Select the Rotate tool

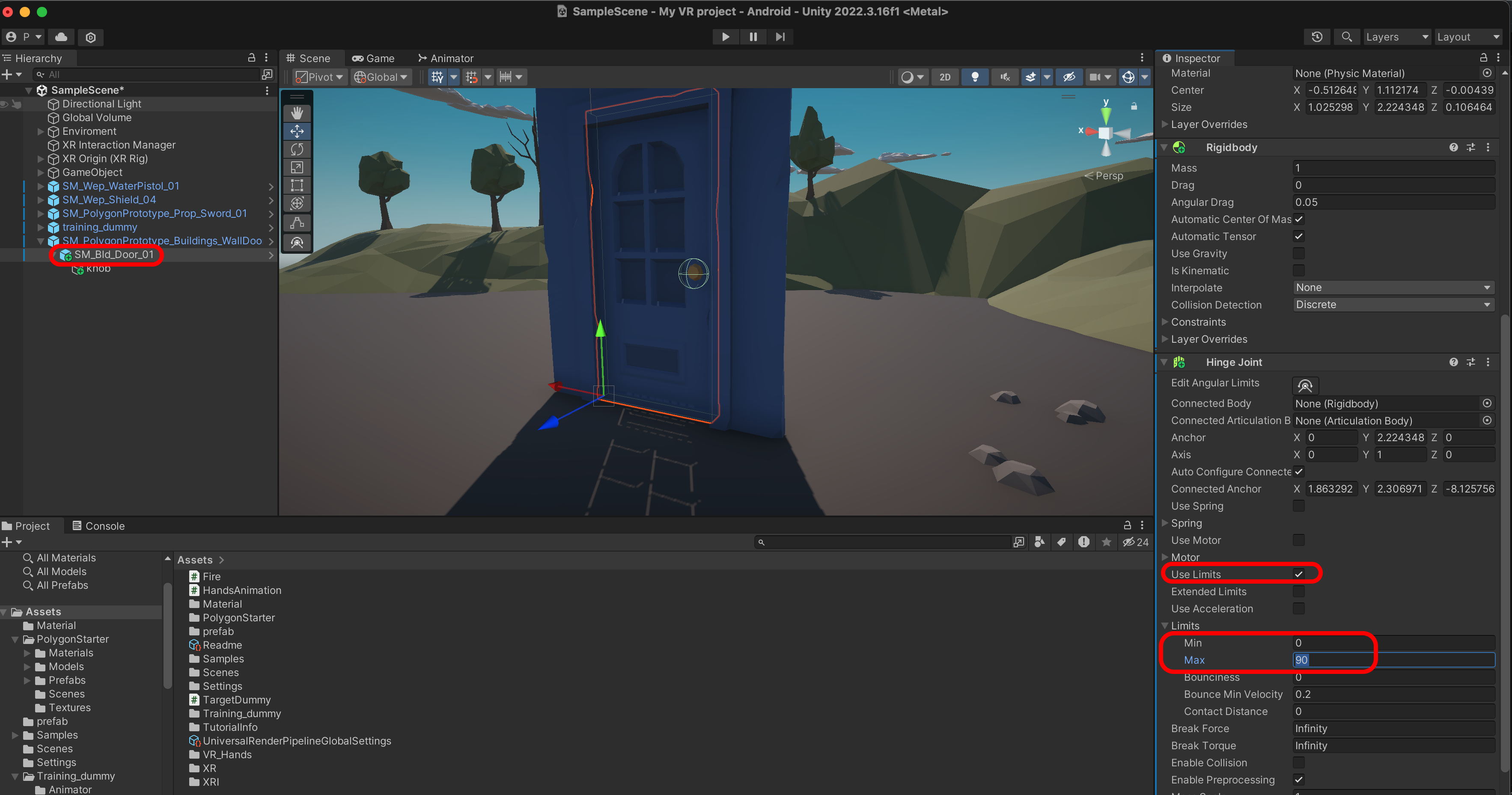(x=297, y=149)
